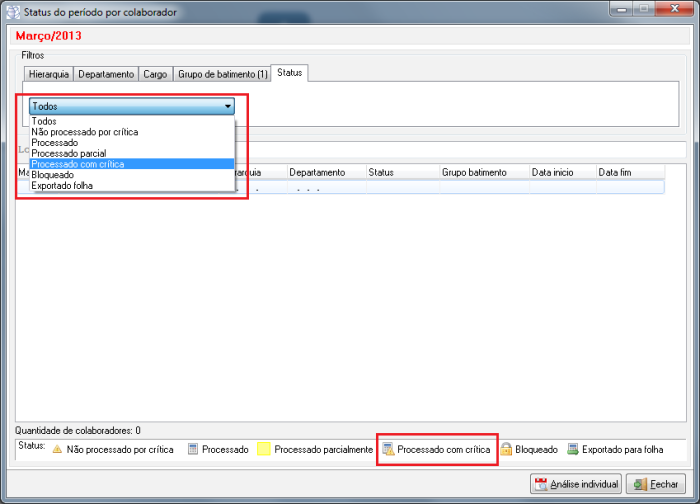This screenshot has width=700, height=504.
Task: Select 'Processado com crítica' in dropdown list
Action: pyautogui.click(x=78, y=164)
